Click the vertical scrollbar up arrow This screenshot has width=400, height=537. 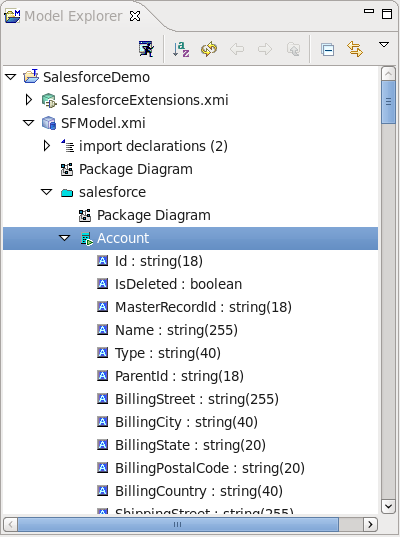(x=388, y=74)
